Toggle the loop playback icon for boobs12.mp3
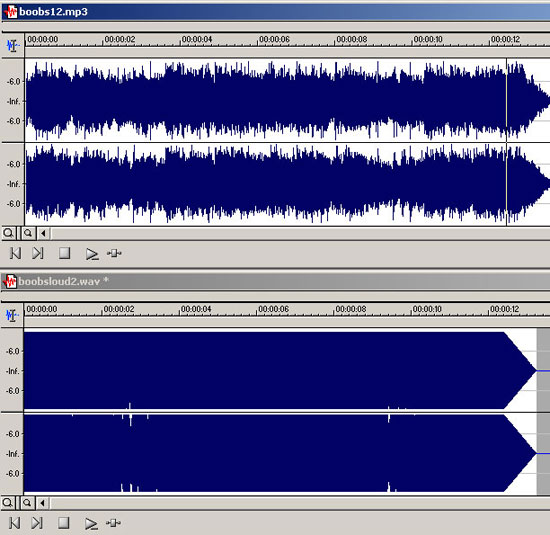The width and height of the screenshot is (550, 535). 114,253
